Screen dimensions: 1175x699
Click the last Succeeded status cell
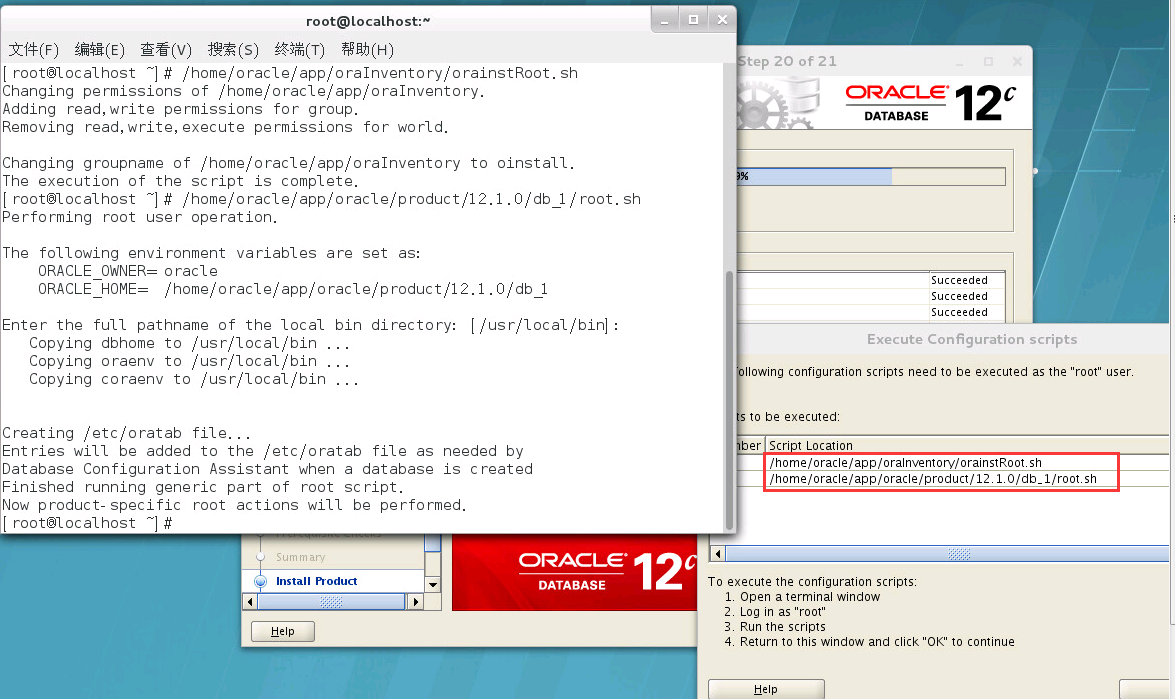967,312
